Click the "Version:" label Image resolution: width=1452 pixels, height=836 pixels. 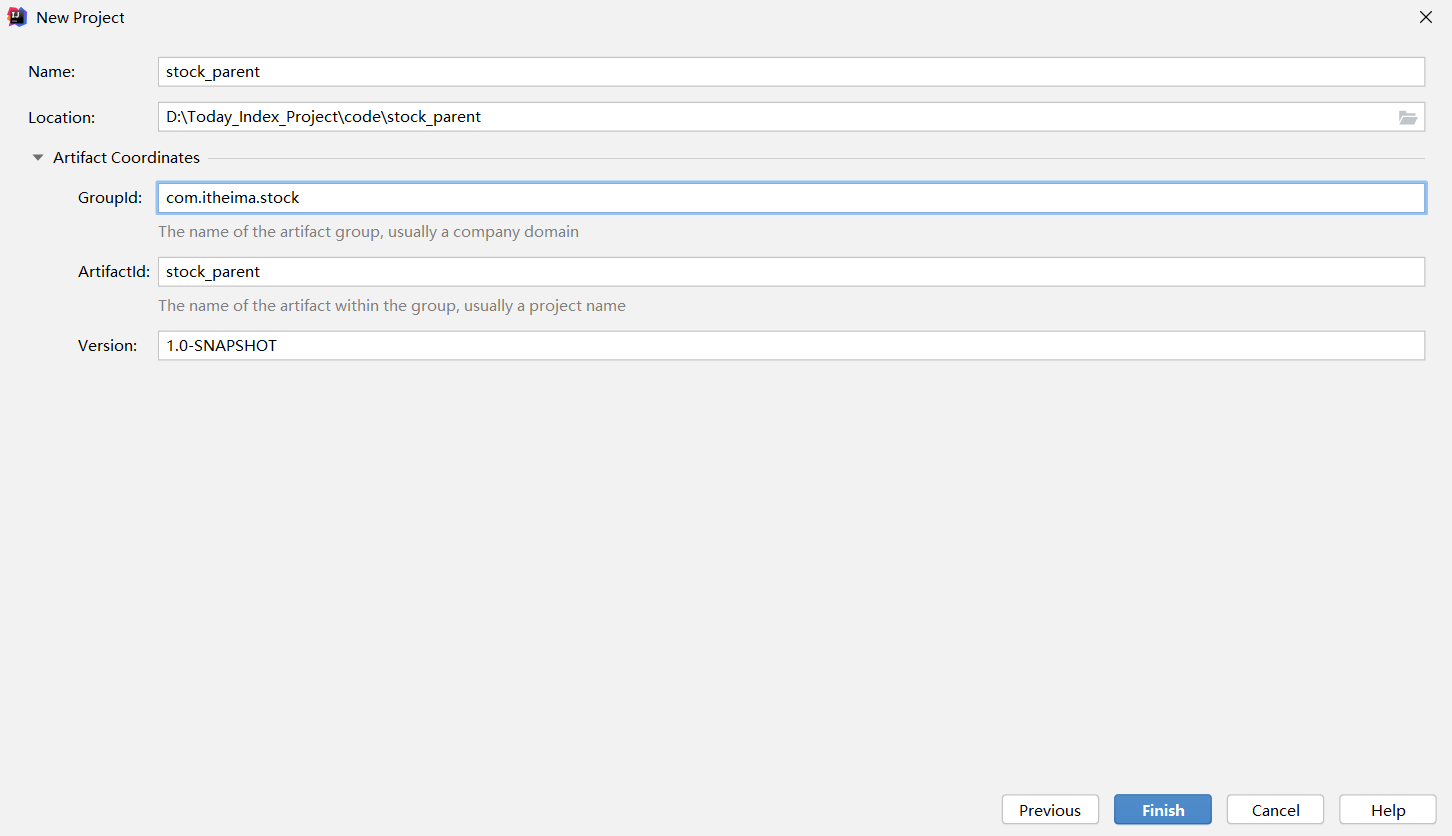tap(108, 346)
